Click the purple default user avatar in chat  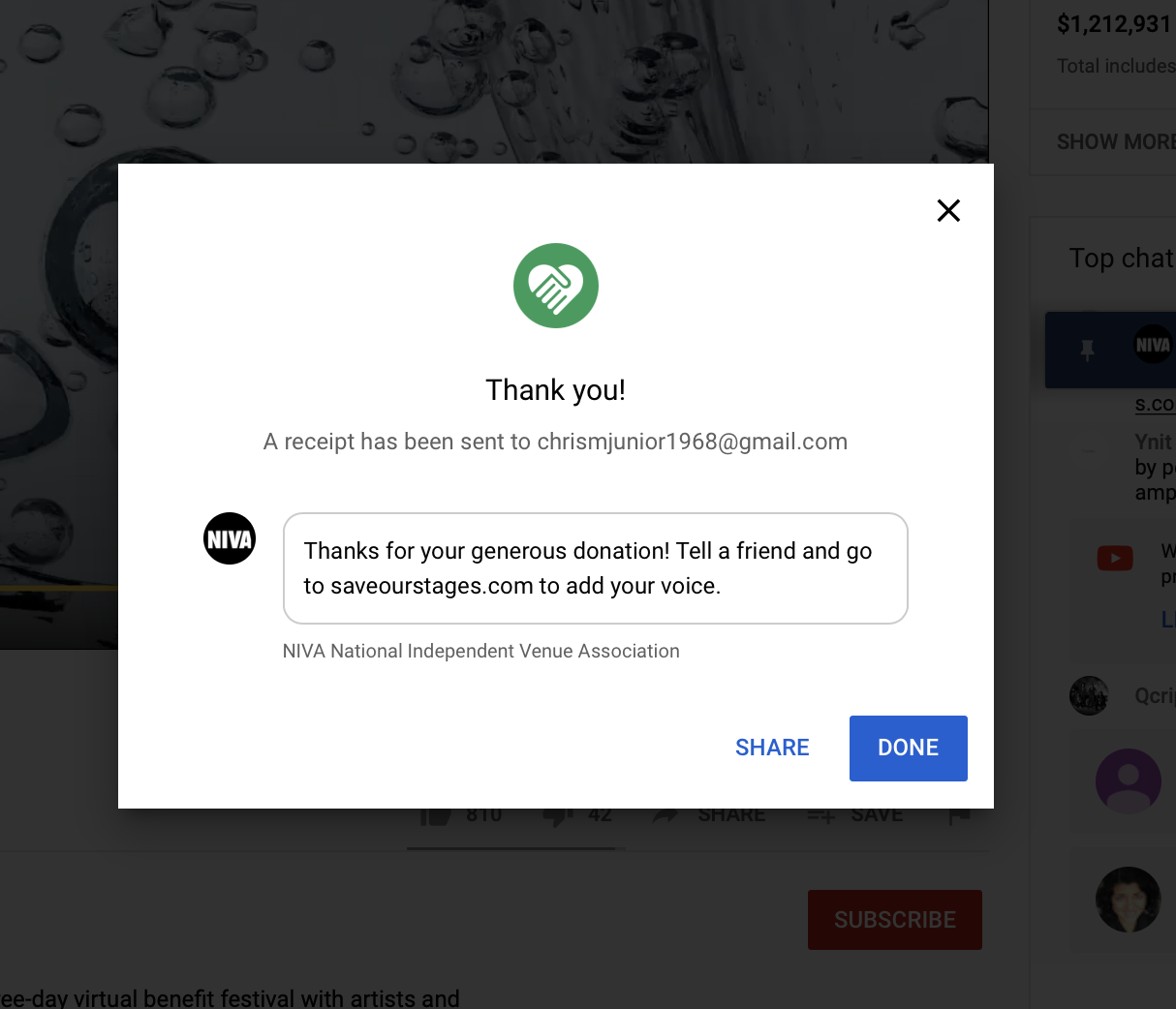click(x=1128, y=780)
